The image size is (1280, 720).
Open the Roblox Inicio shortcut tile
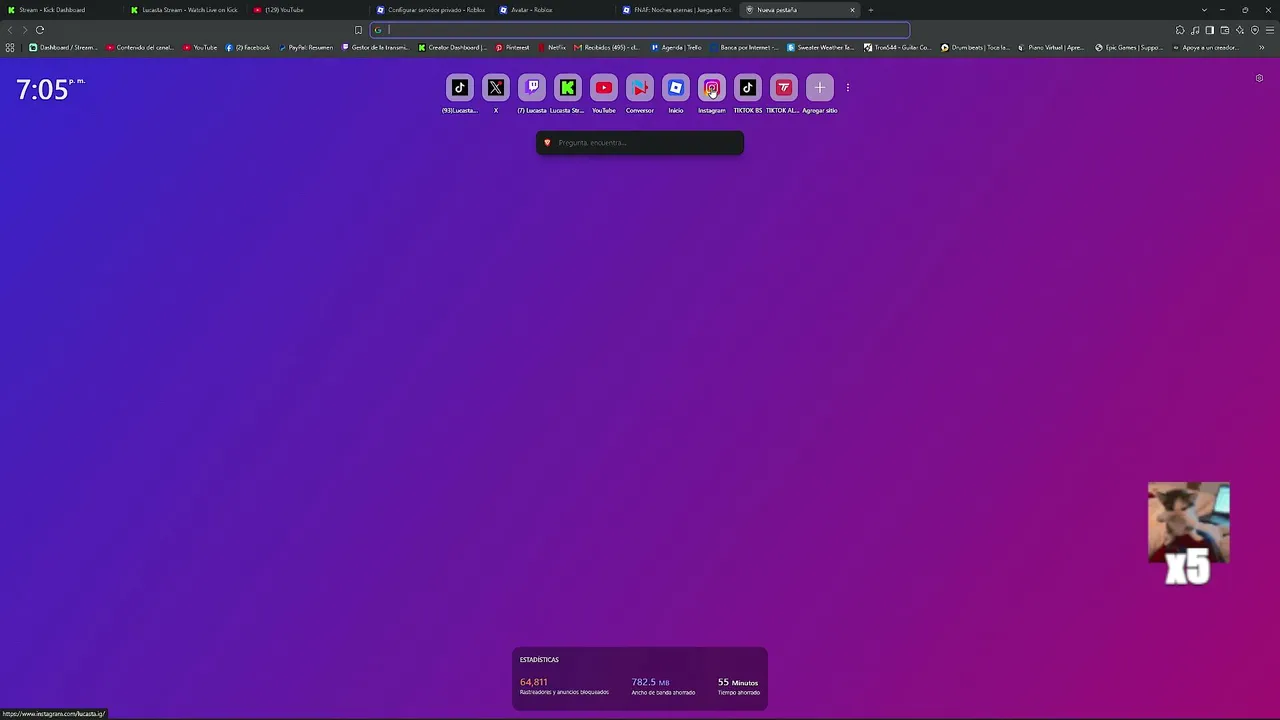[676, 88]
